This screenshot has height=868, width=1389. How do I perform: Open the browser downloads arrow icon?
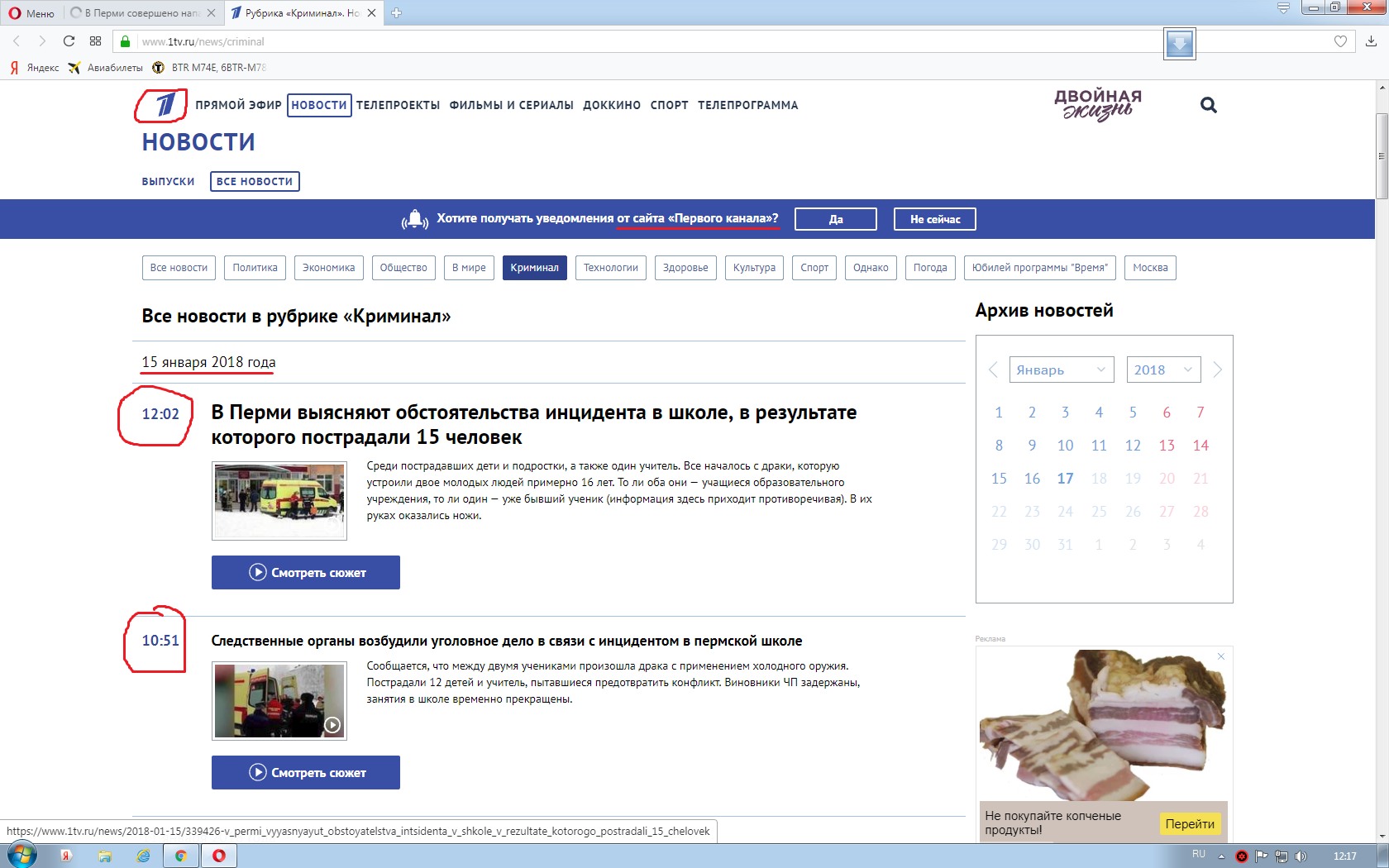coord(1371,41)
